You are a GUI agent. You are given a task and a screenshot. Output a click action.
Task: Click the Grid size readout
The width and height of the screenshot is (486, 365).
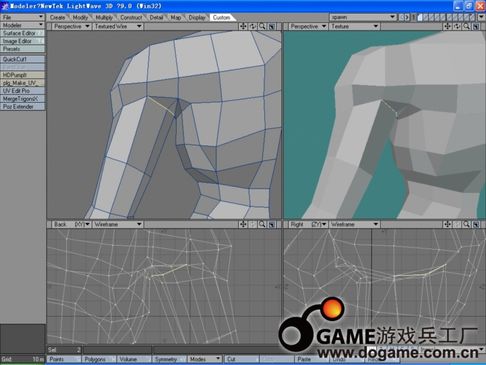click(x=22, y=359)
